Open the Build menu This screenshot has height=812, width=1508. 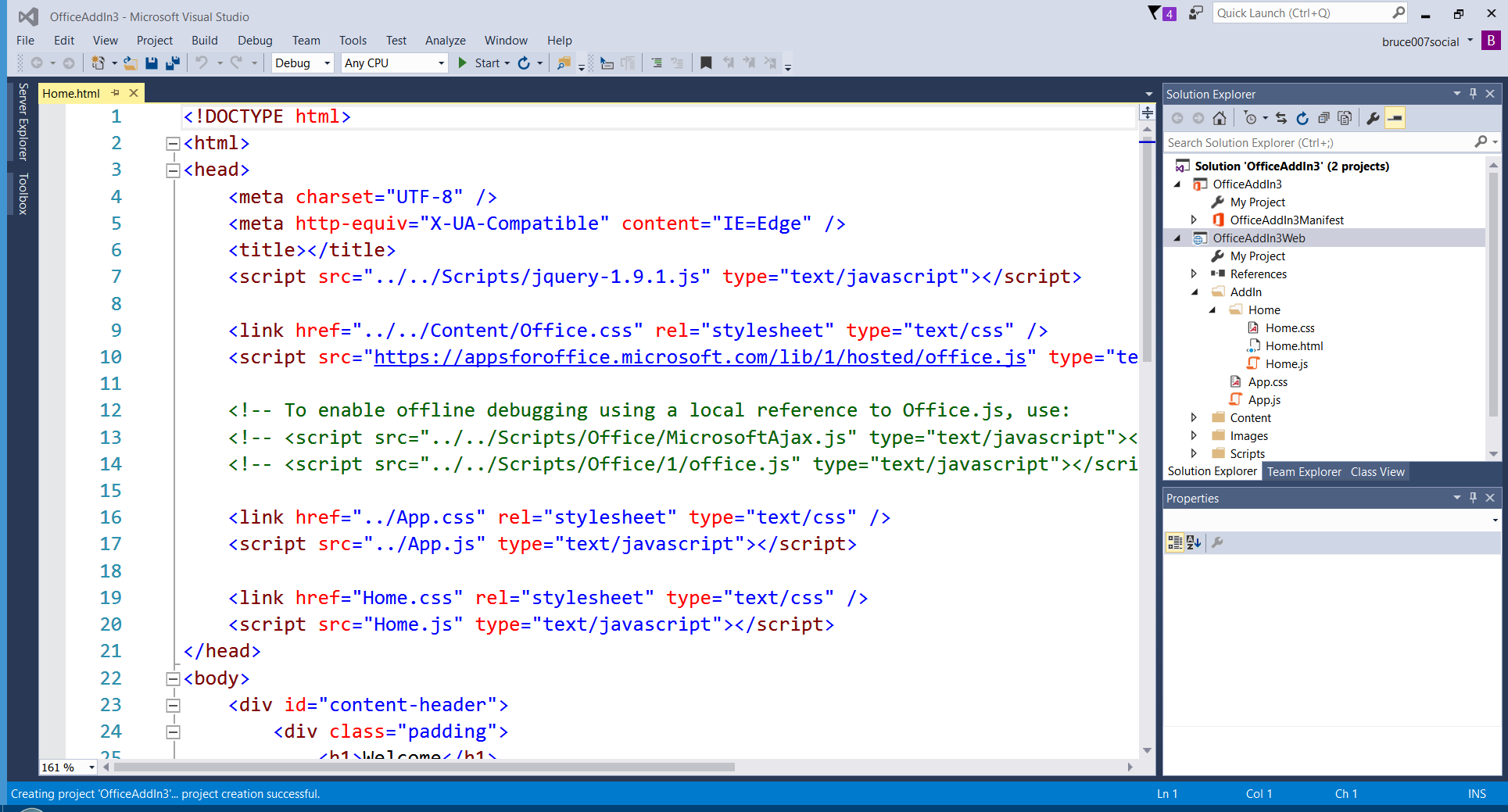click(204, 41)
